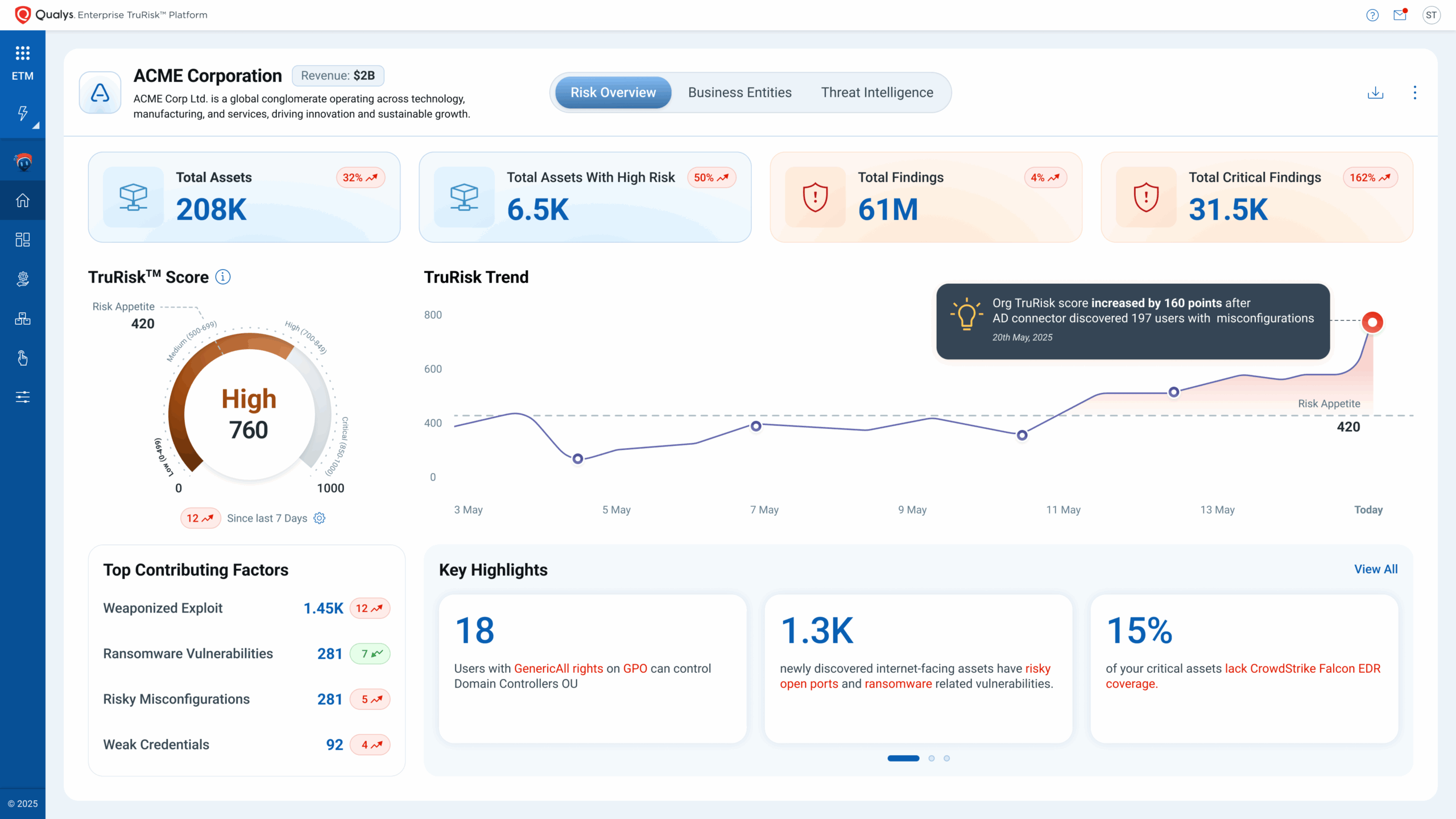Click the hand pointer sidebar icon
1456x819 pixels.
pos(23,358)
